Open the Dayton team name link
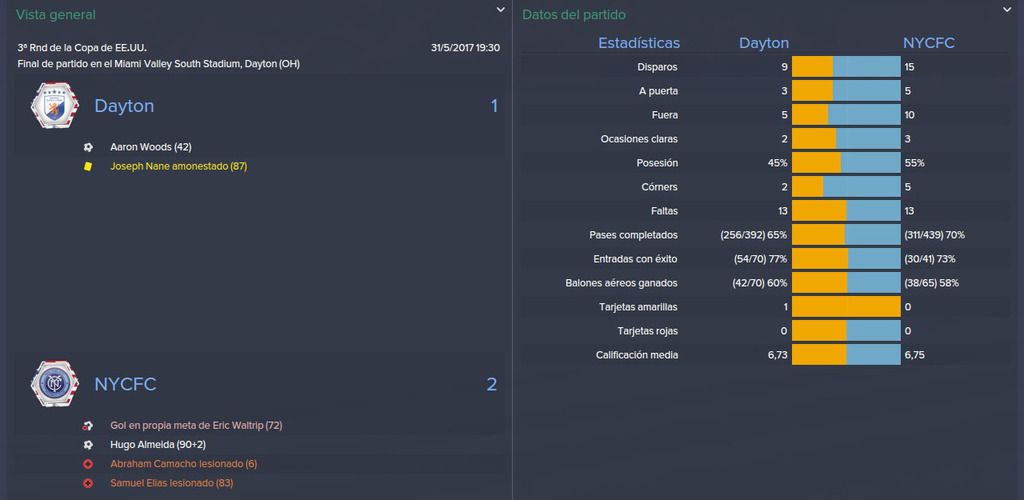The width and height of the screenshot is (1024, 500). [124, 106]
